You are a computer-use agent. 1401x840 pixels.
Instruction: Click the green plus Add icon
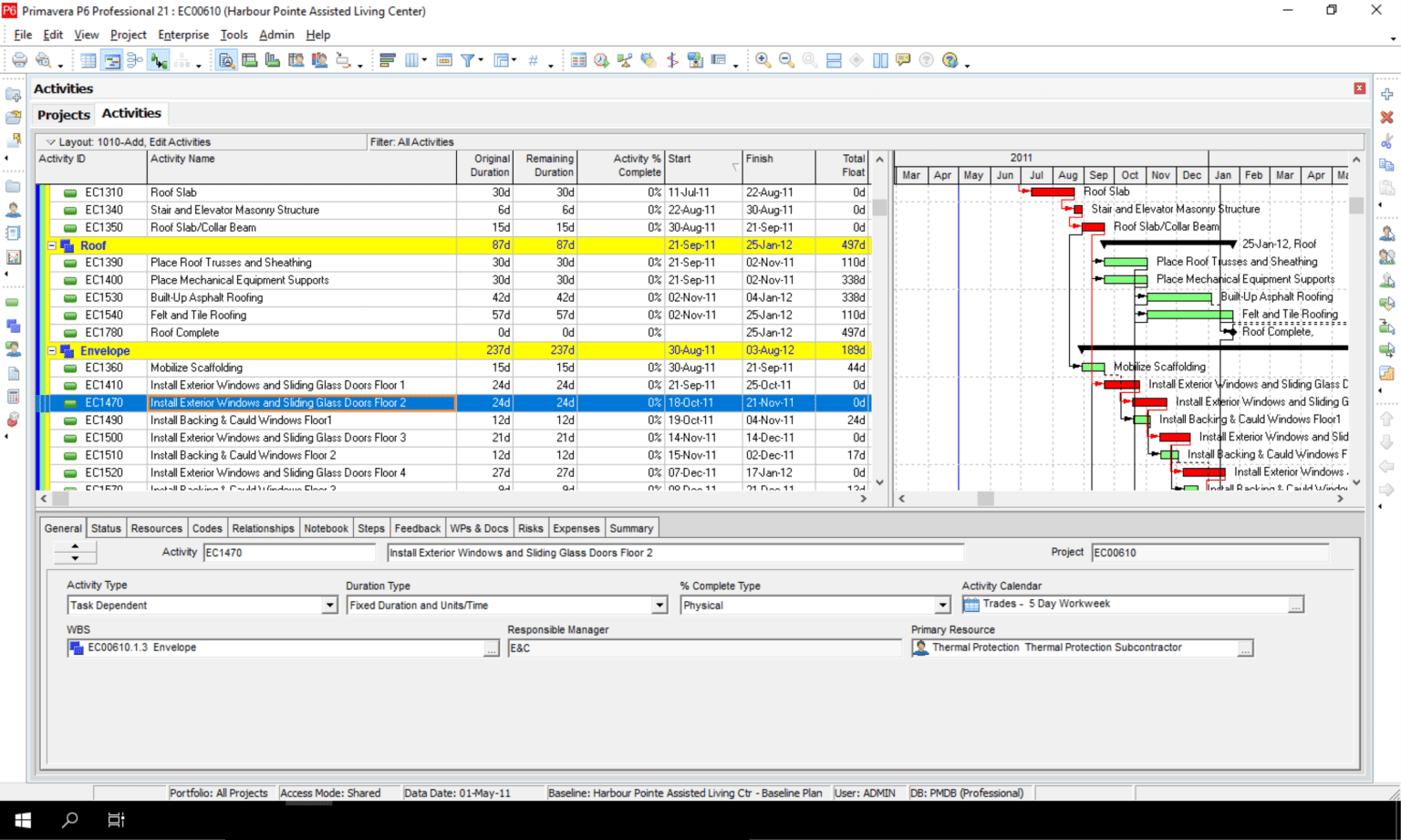1386,95
